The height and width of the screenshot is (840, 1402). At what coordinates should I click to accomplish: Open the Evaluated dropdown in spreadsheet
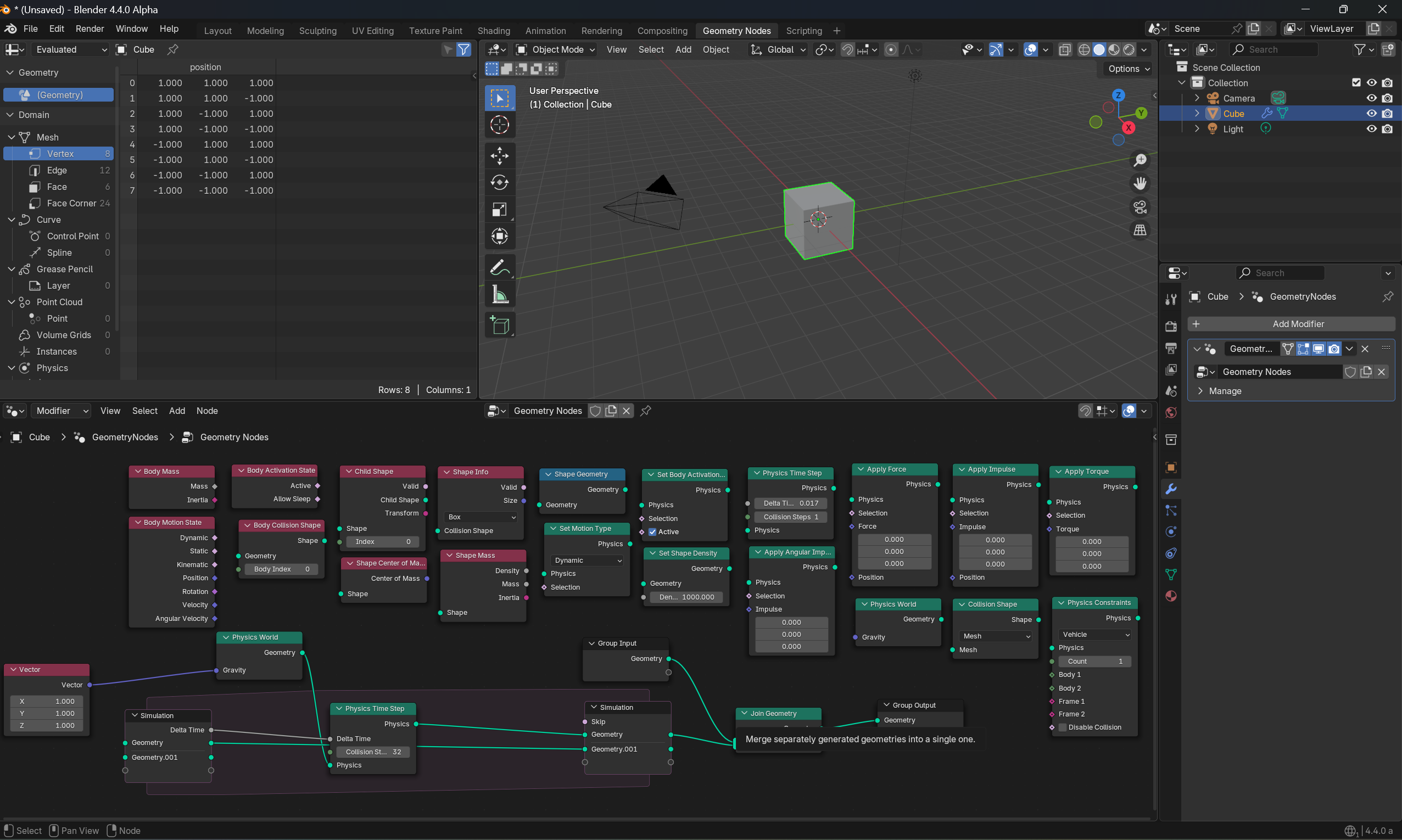point(70,50)
